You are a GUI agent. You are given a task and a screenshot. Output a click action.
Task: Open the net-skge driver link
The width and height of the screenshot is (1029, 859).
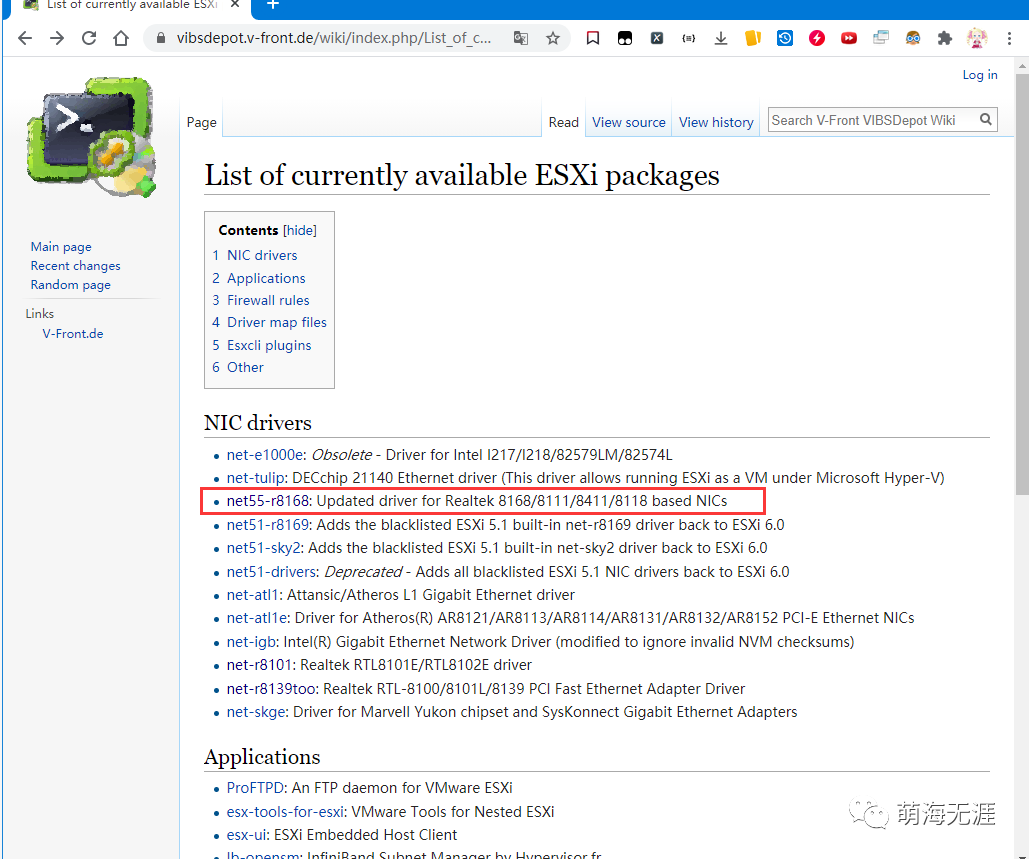(256, 712)
